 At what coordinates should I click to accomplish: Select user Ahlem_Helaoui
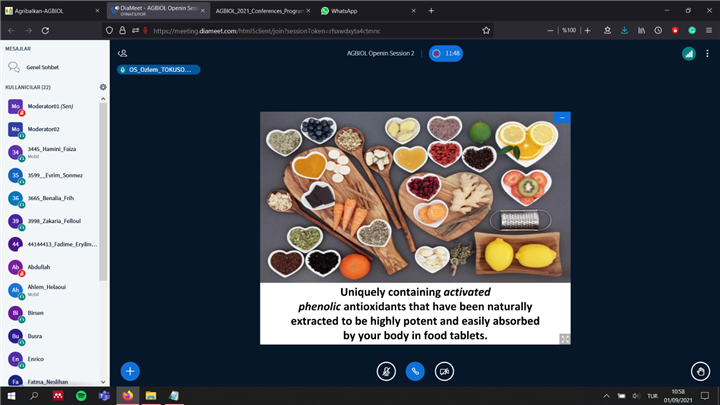tap(52, 290)
